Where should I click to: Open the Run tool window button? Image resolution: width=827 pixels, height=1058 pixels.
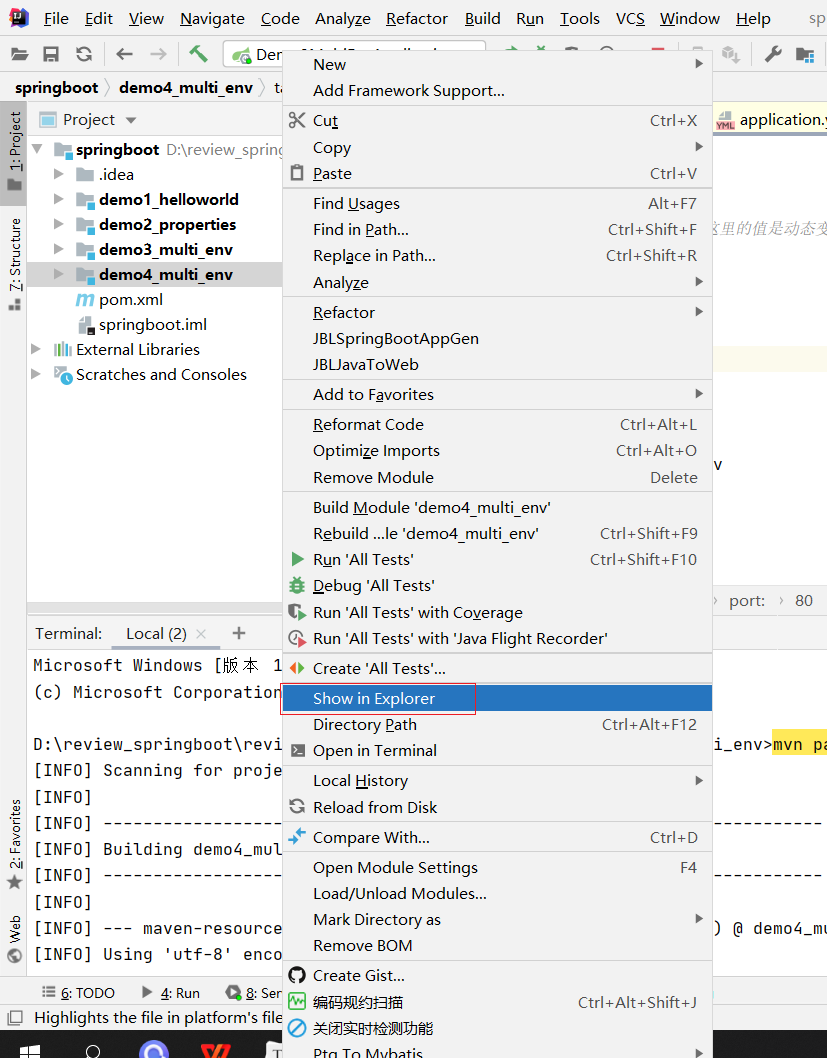[178, 993]
